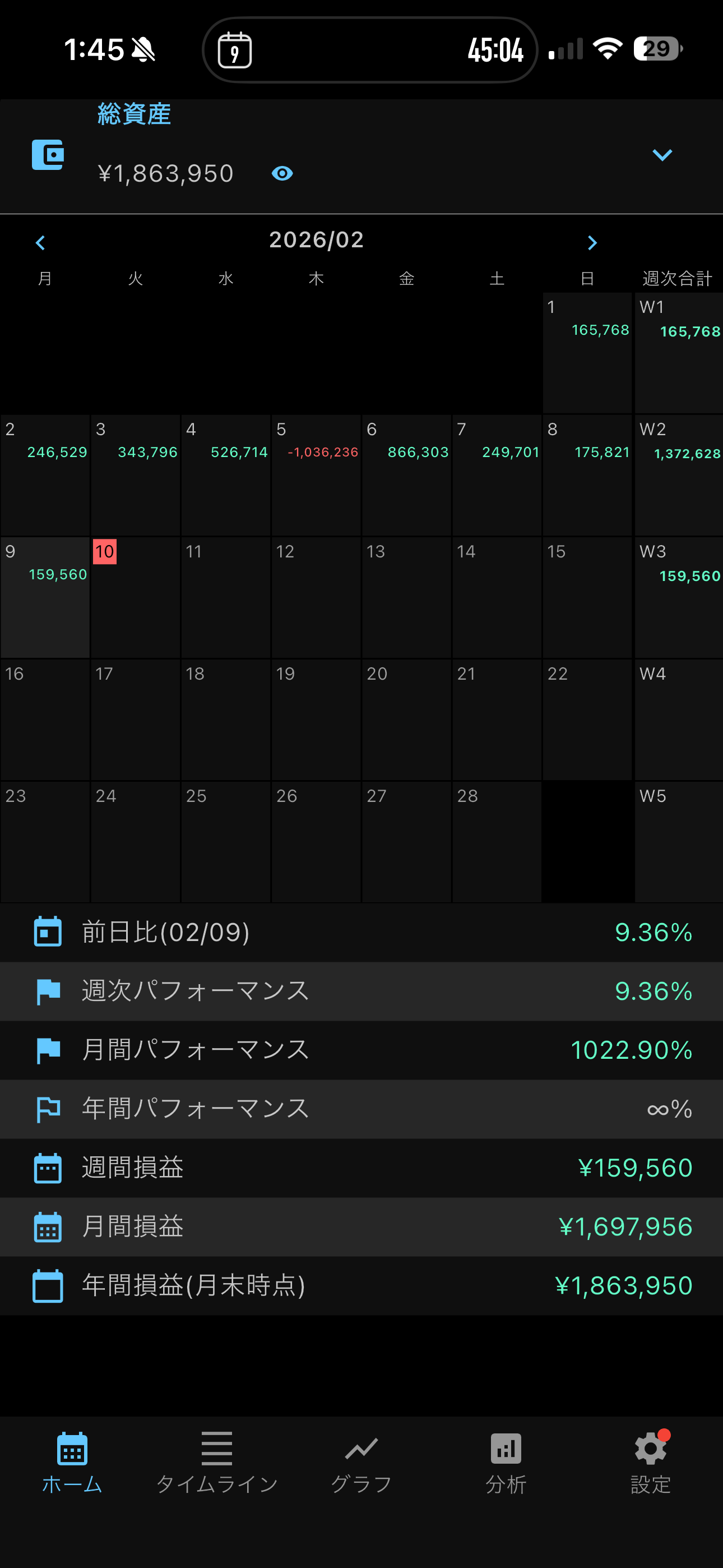This screenshot has width=723, height=1568.
Task: Tap the flag icon for 週次パフォーマンス
Action: pyautogui.click(x=48, y=991)
